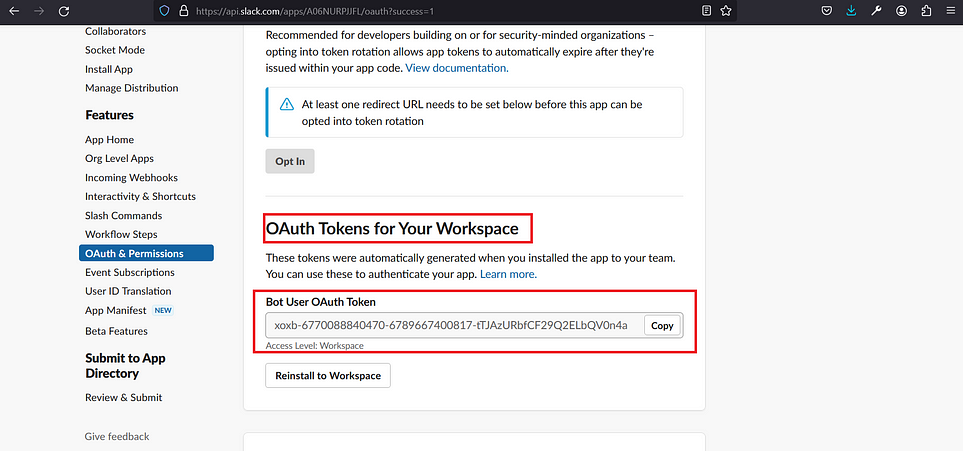This screenshot has height=451, width=963.
Task: Open the Learn more link
Action: pyautogui.click(x=509, y=274)
